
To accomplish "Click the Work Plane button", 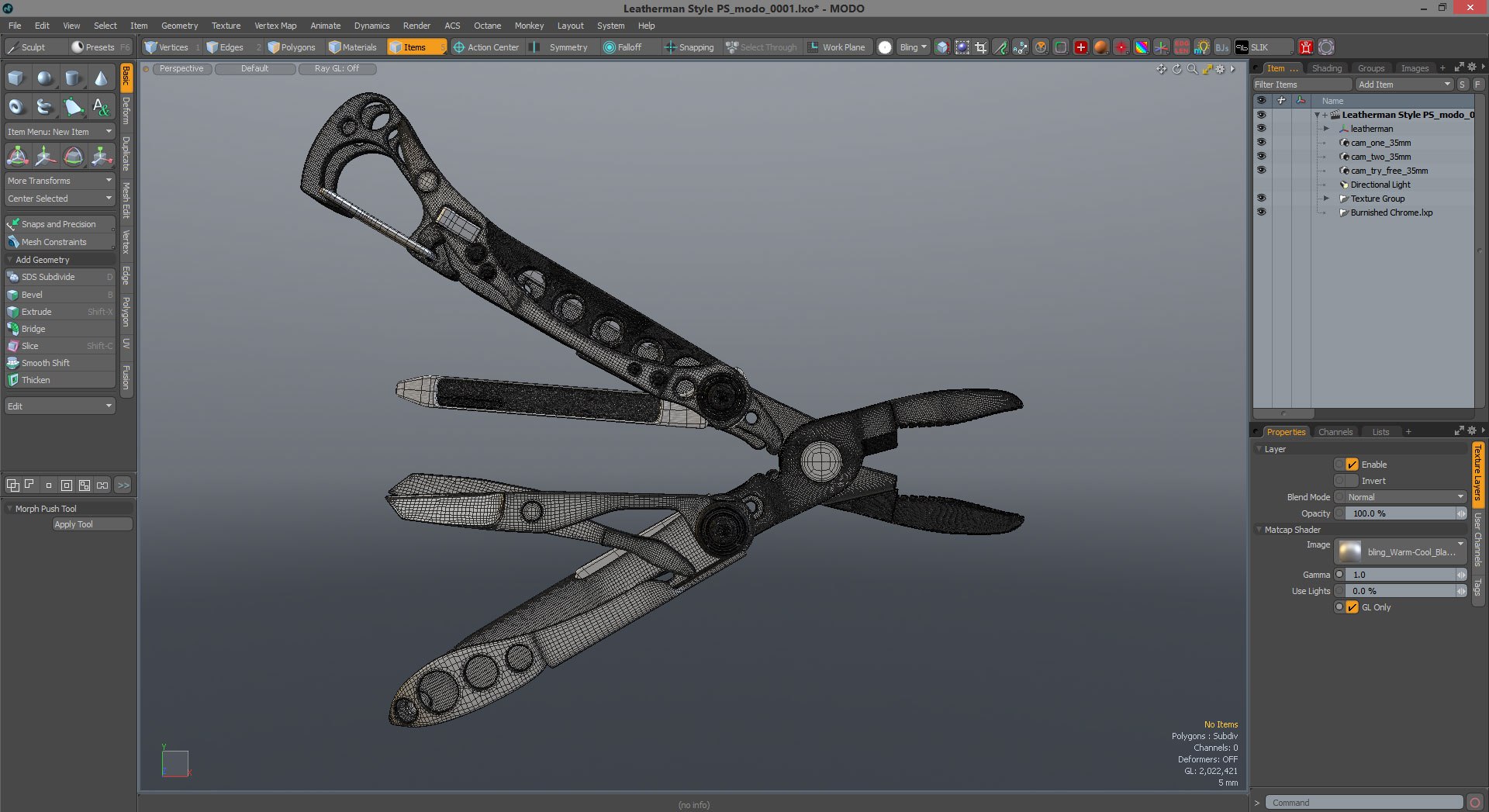I will [x=837, y=47].
